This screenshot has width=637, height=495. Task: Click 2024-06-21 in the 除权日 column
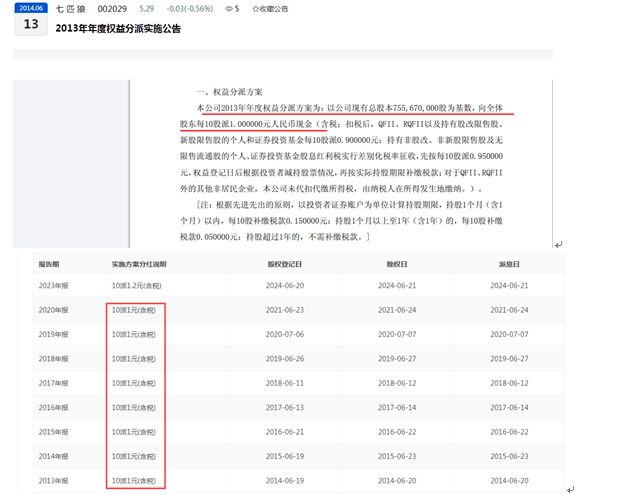[x=397, y=286]
